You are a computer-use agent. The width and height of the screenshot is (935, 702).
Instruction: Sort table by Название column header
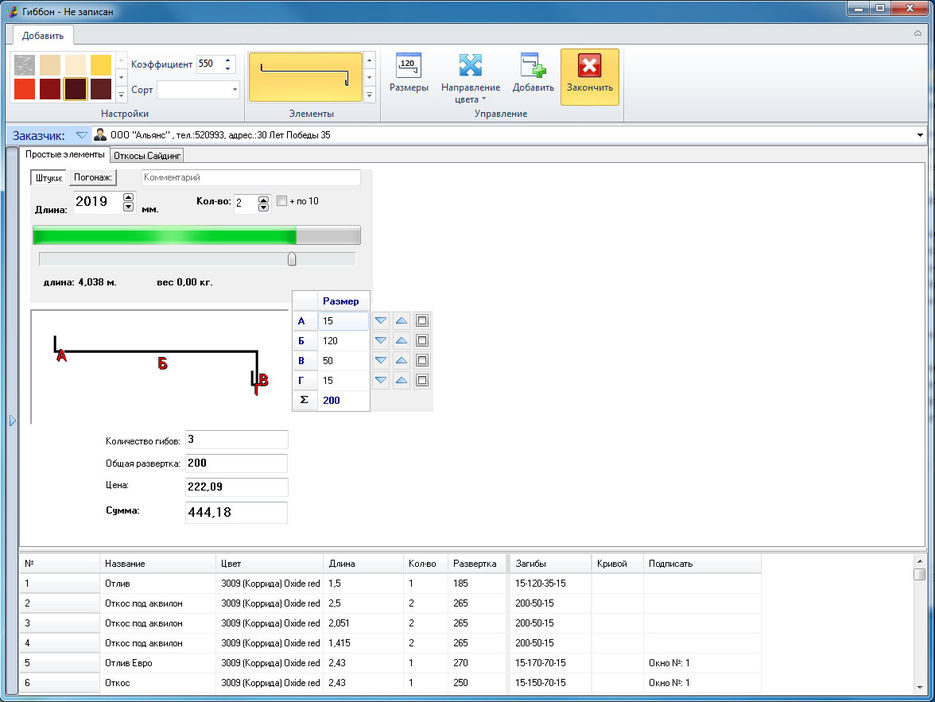157,564
